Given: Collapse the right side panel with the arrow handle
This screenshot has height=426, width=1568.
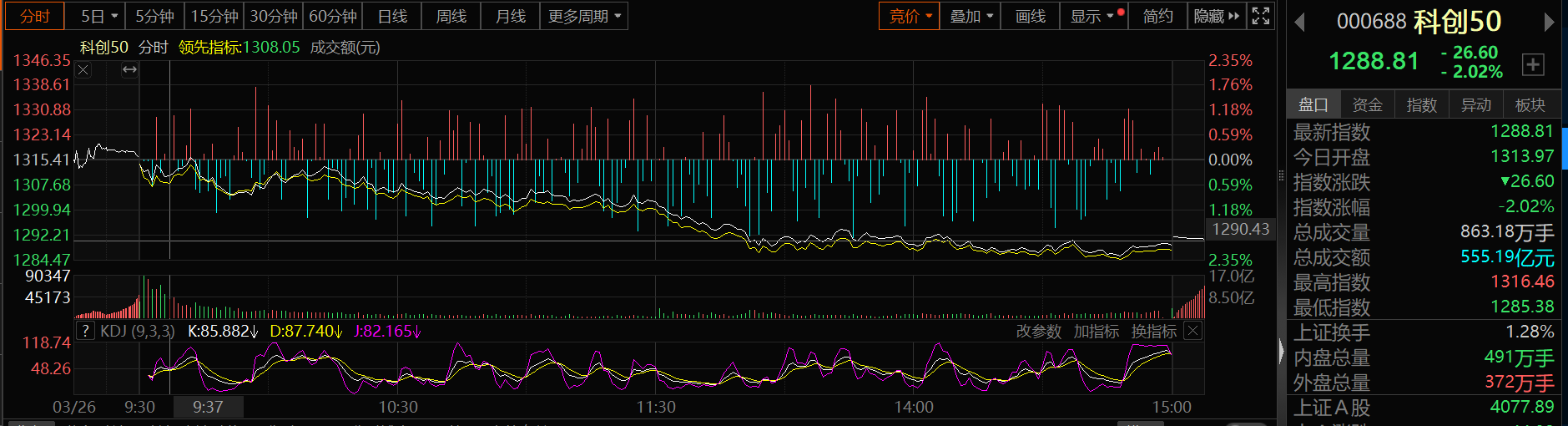Looking at the screenshot, I should pos(1281,352).
